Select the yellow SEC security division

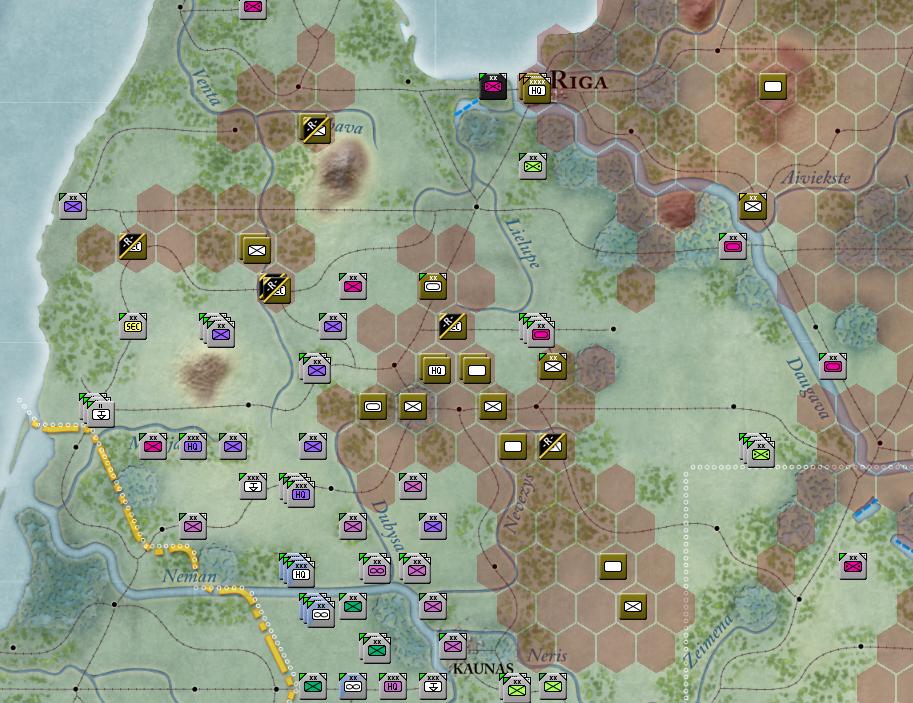point(133,326)
